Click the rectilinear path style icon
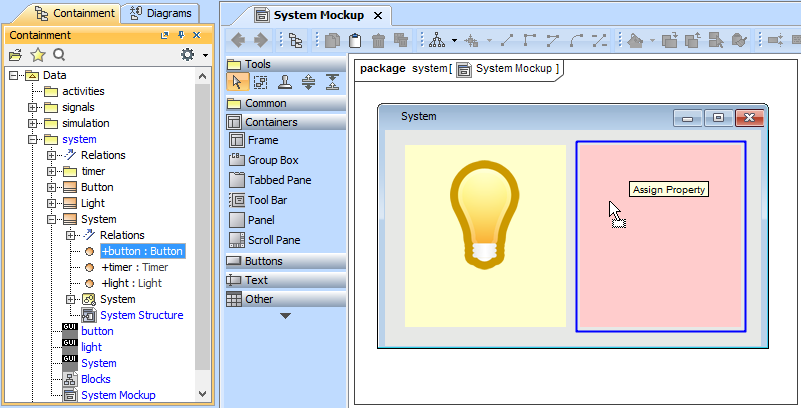Image resolution: width=801 pixels, height=408 pixels. pos(530,40)
